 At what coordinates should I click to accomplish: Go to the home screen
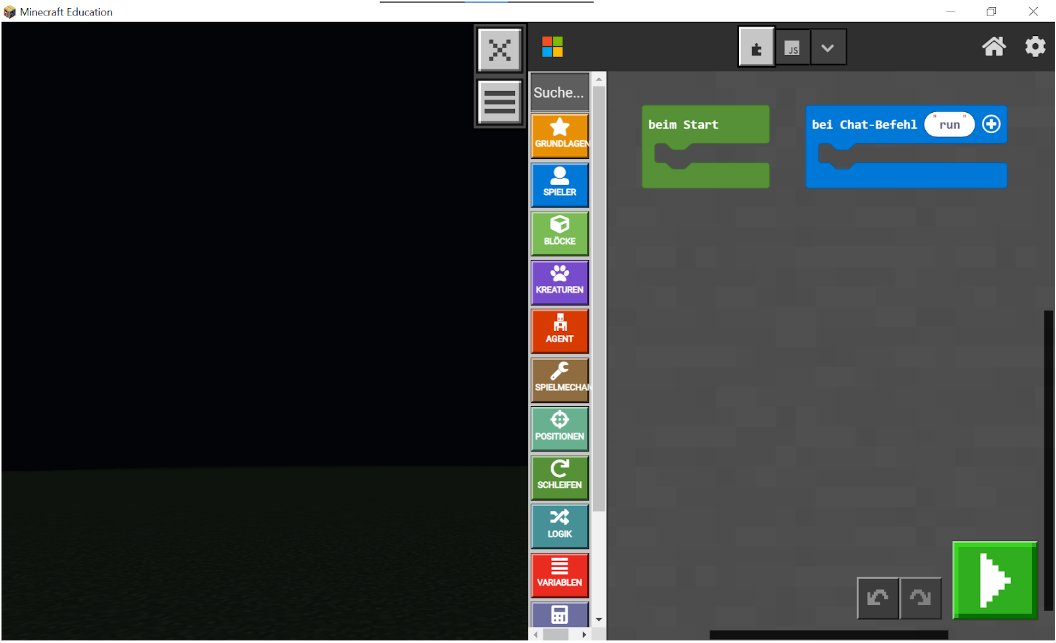click(993, 47)
